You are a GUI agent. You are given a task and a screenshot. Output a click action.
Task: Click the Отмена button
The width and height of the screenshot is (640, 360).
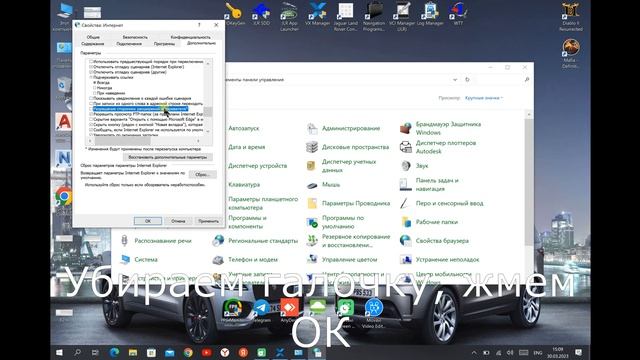click(x=178, y=221)
